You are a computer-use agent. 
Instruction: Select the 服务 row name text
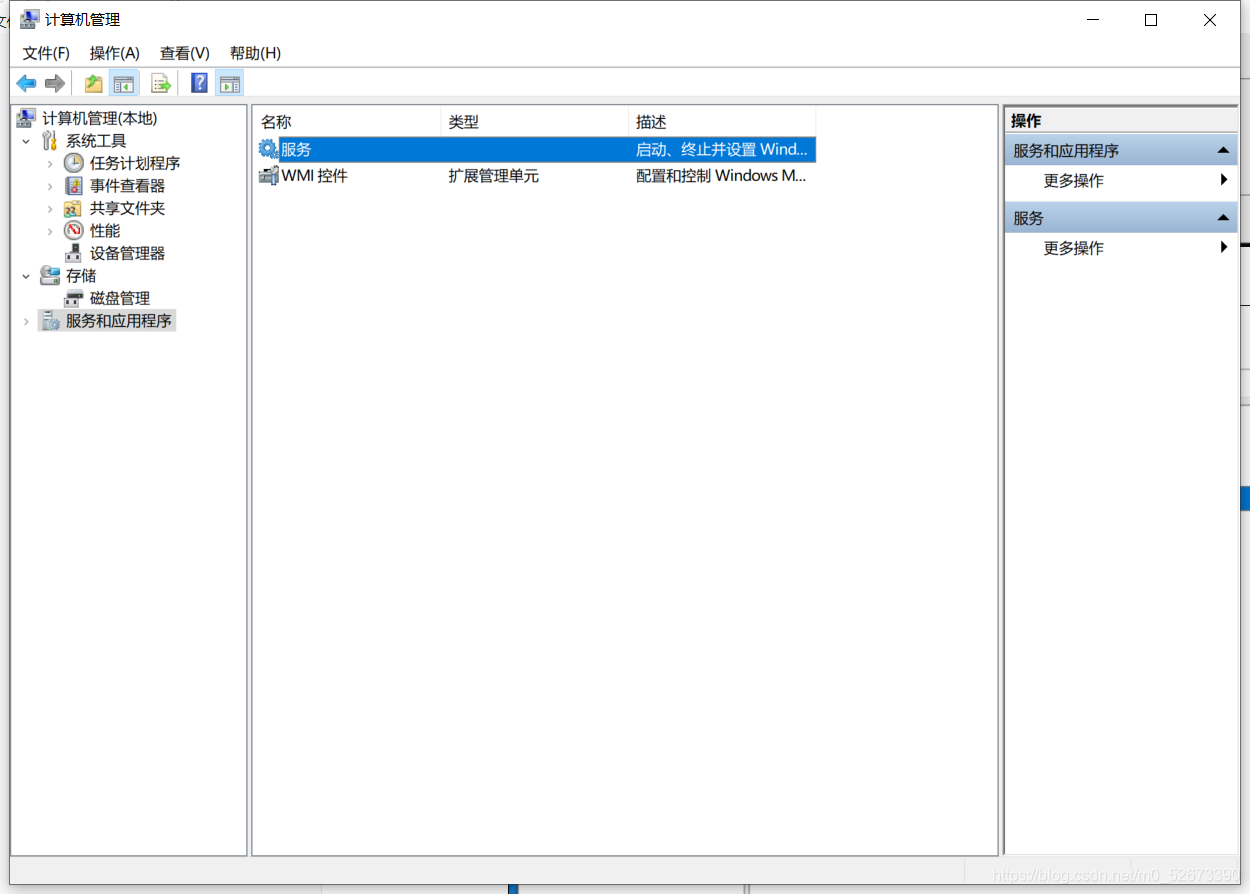point(296,149)
